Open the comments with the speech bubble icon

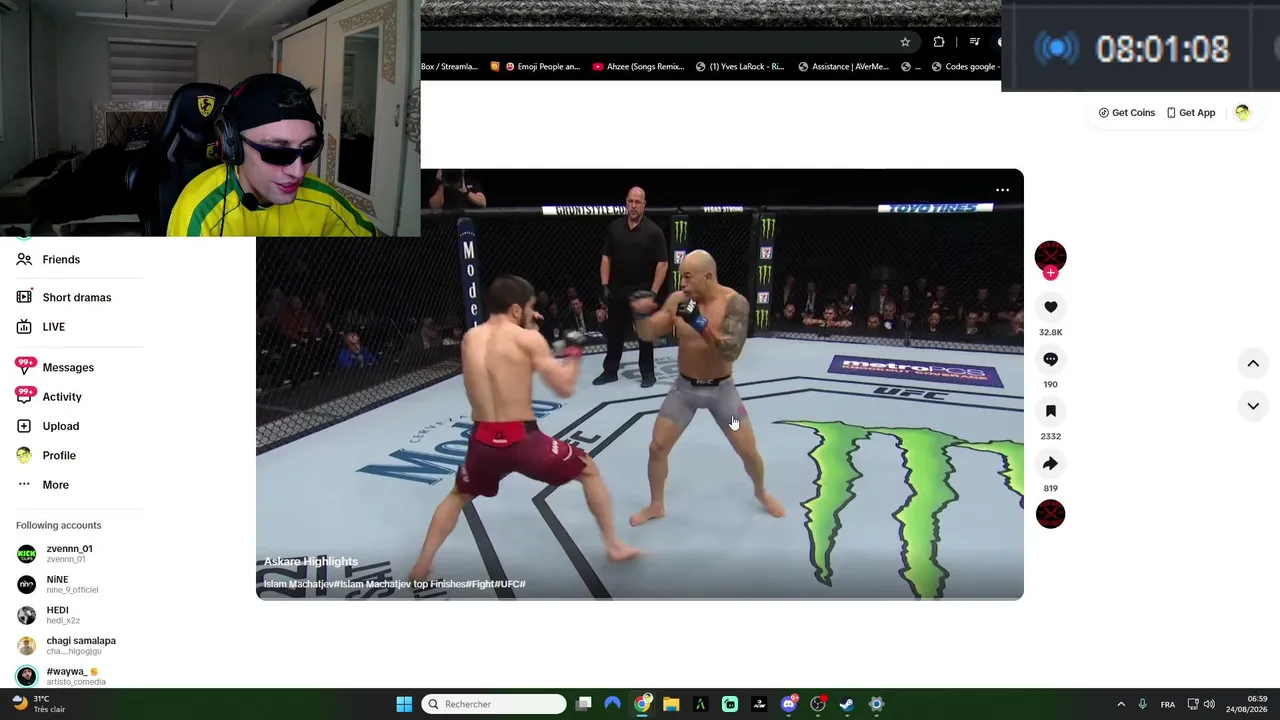click(1050, 359)
